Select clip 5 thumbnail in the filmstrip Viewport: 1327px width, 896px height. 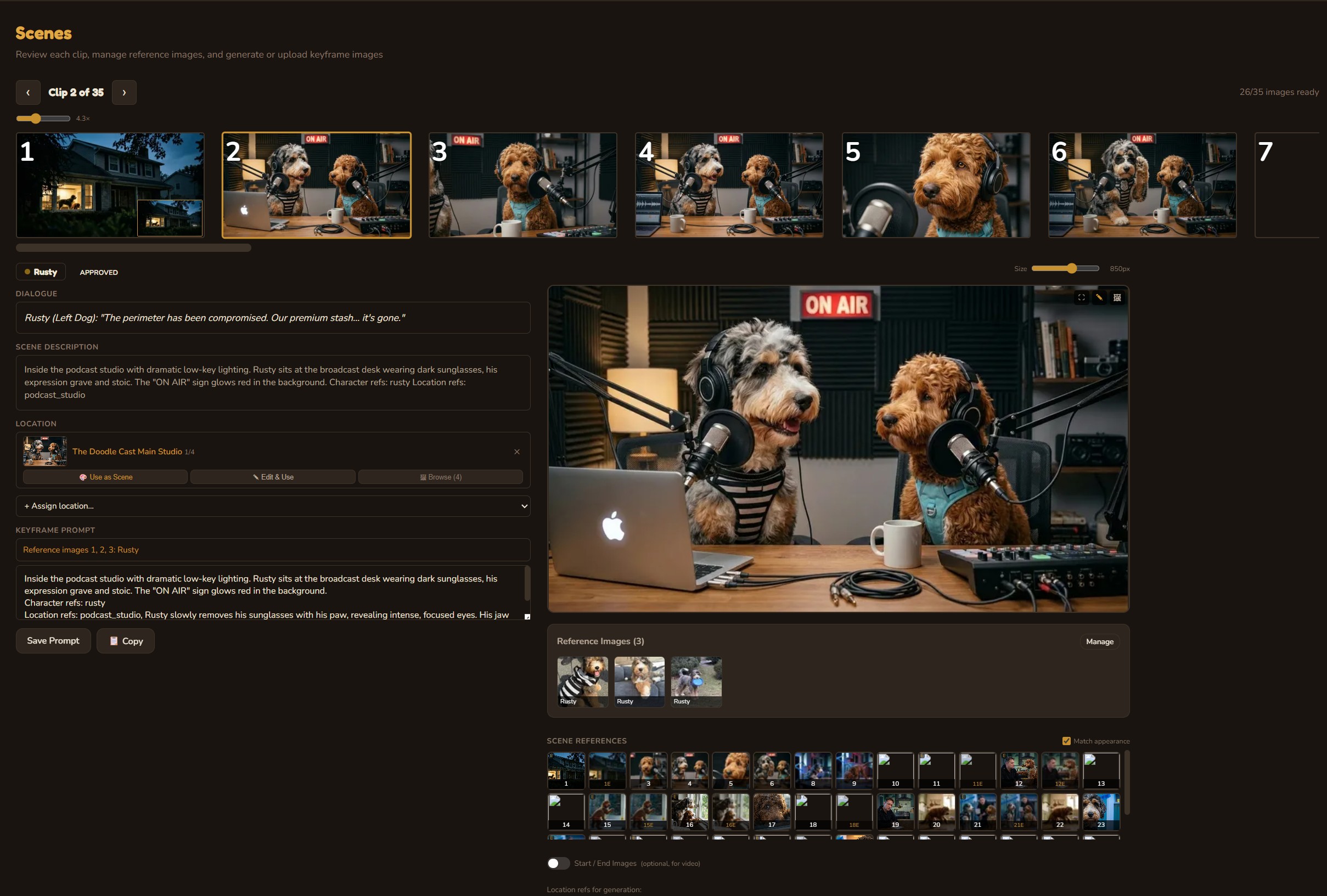pos(935,185)
